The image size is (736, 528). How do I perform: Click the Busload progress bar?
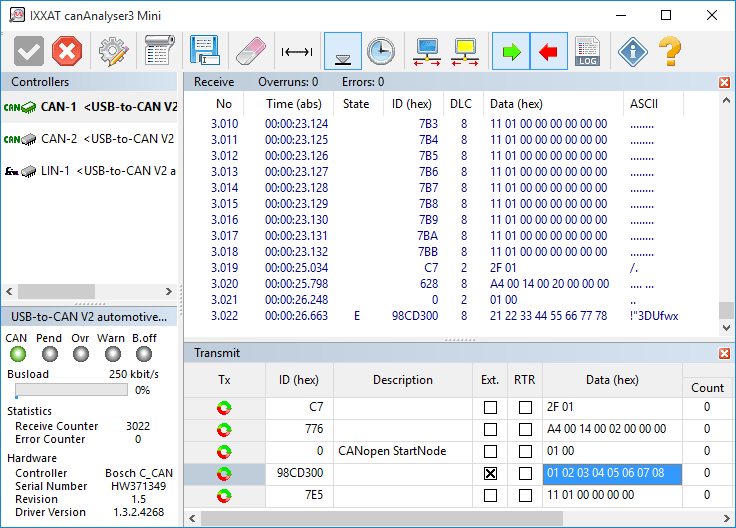tap(71, 390)
